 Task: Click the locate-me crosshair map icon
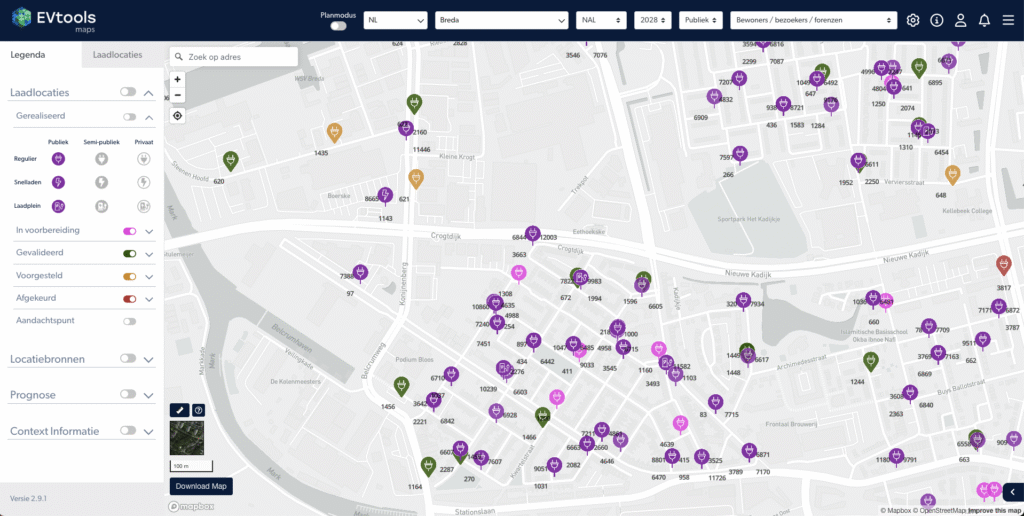178,115
